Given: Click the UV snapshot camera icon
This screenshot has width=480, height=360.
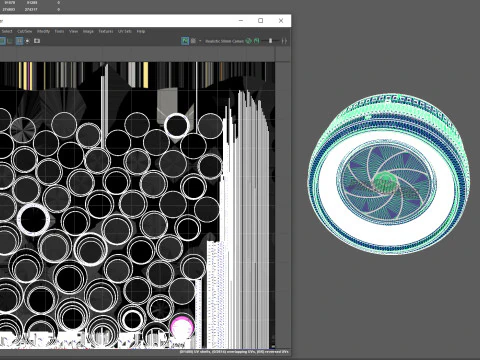Looking at the screenshot, I should 37,41.
